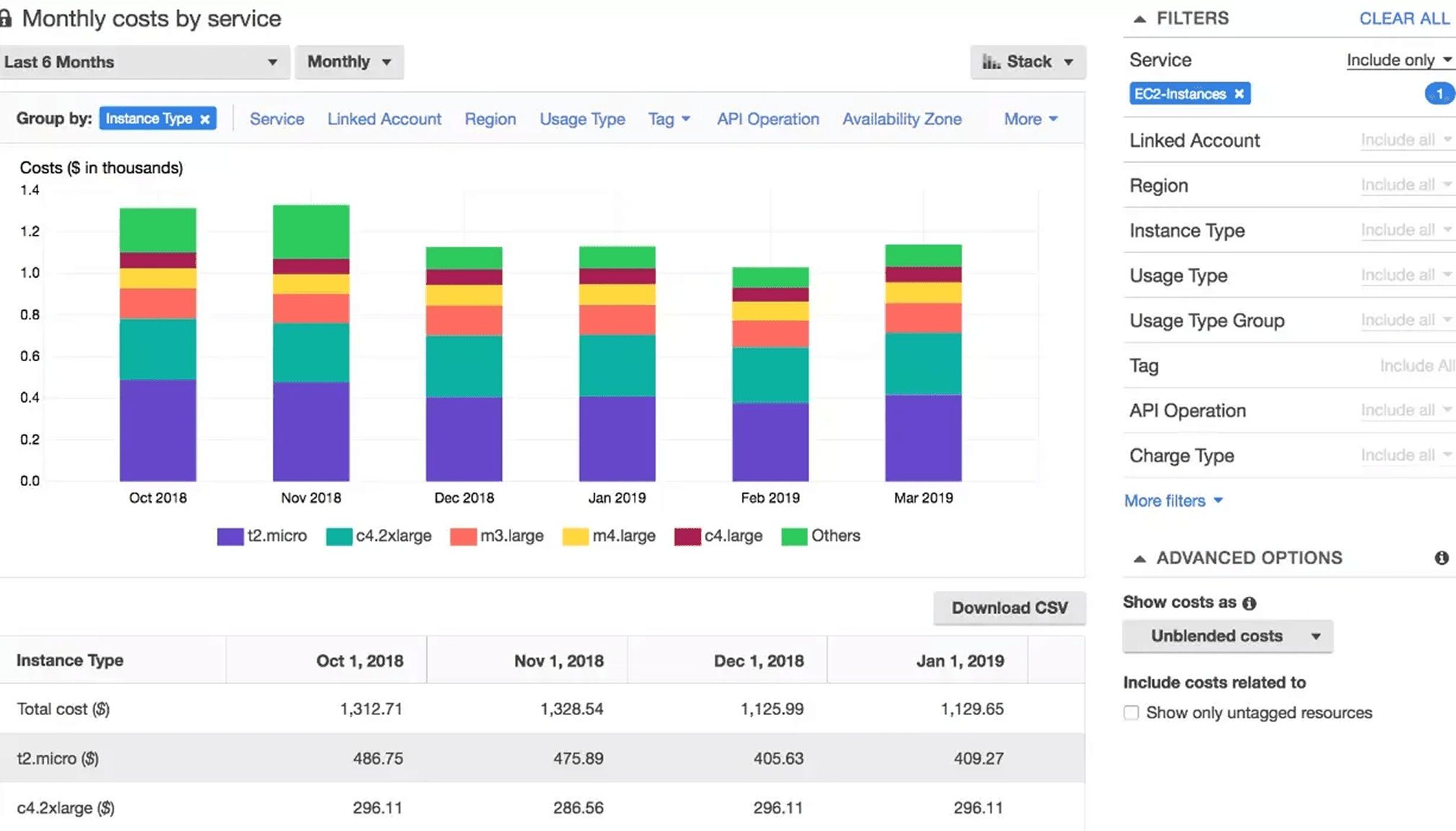
Task: Open the Stack chart style dropdown
Action: pyautogui.click(x=1028, y=62)
